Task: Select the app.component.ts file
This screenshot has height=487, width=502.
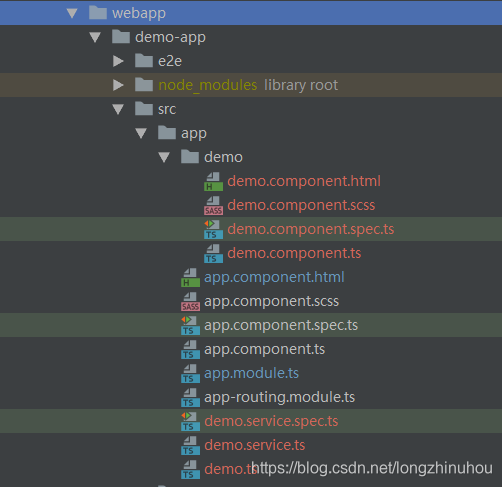Action: [x=264, y=349]
